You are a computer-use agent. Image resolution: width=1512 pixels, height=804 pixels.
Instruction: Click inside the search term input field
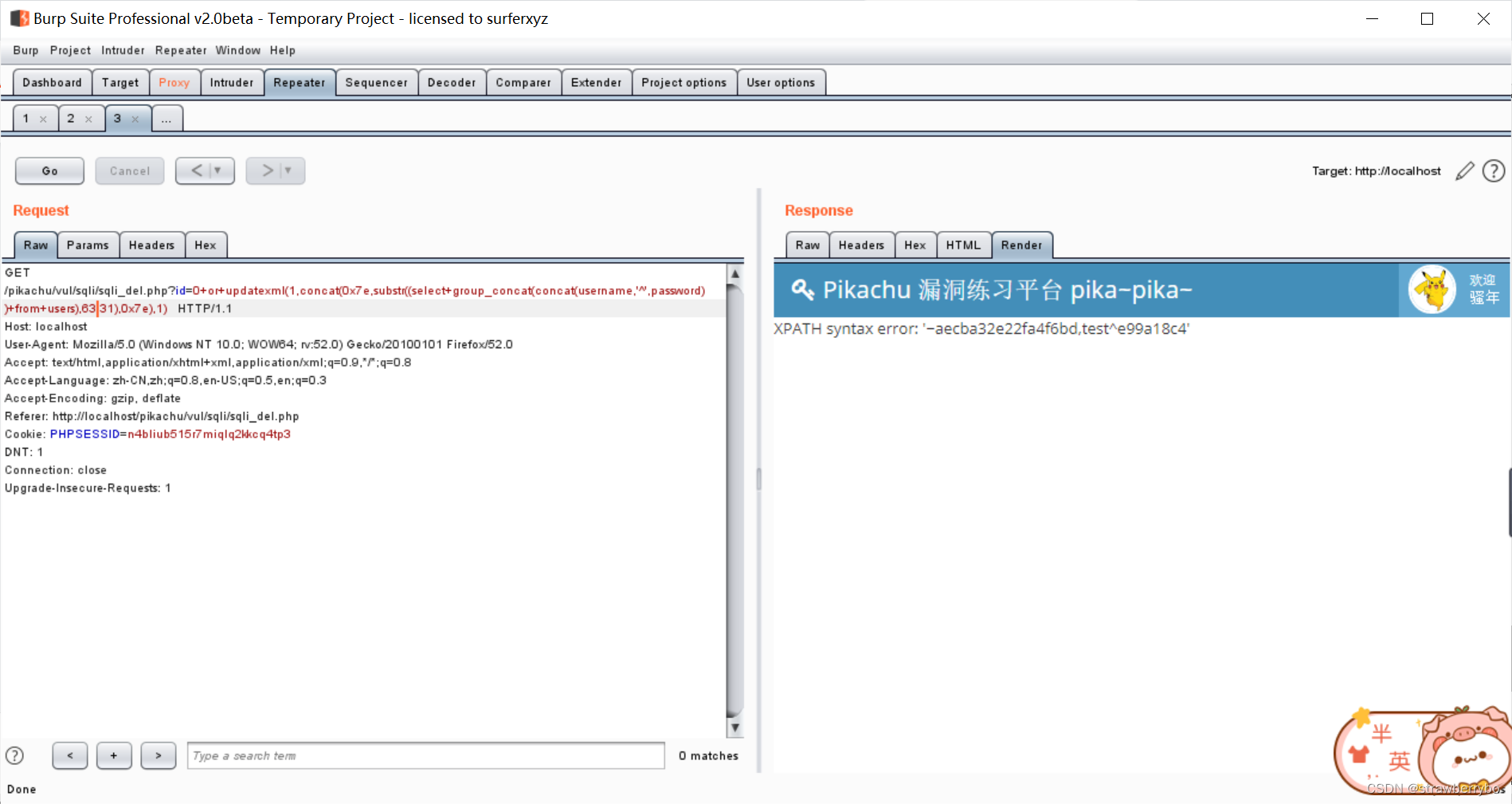pyautogui.click(x=425, y=755)
